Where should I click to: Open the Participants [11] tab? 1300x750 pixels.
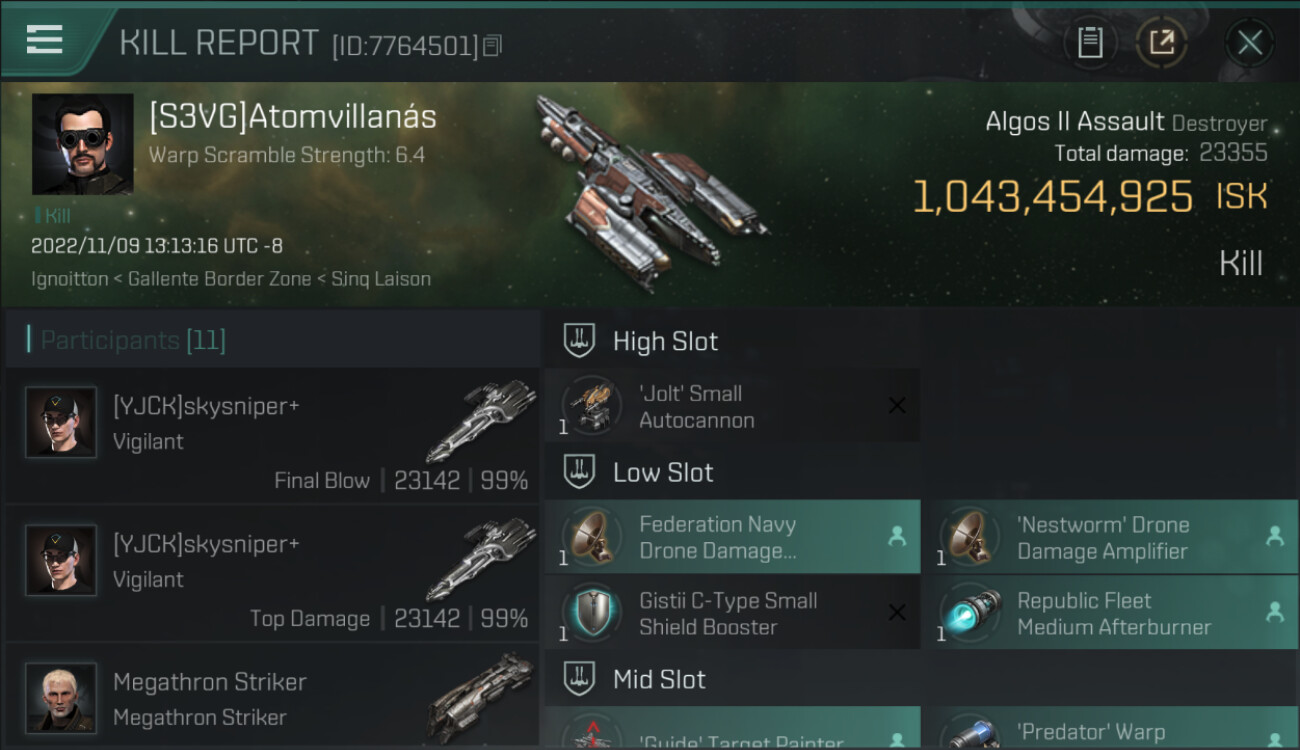click(x=132, y=340)
